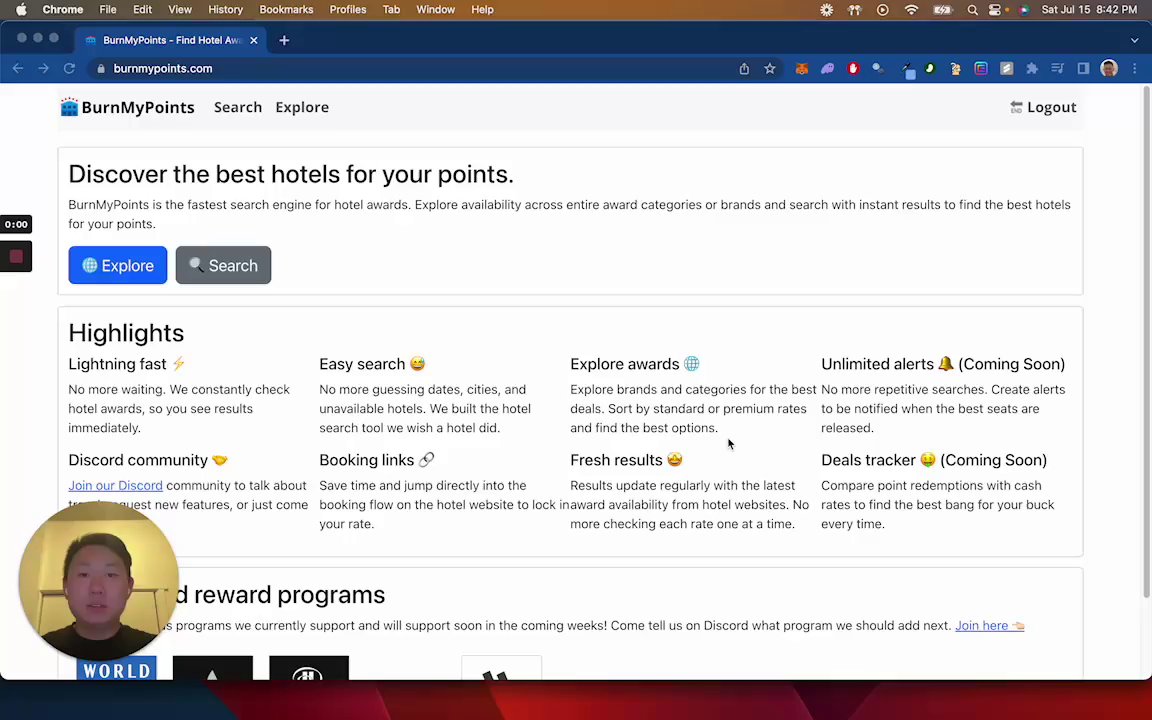Expand the tab search dropdown arrow
The image size is (1152, 720).
[x=1134, y=40]
